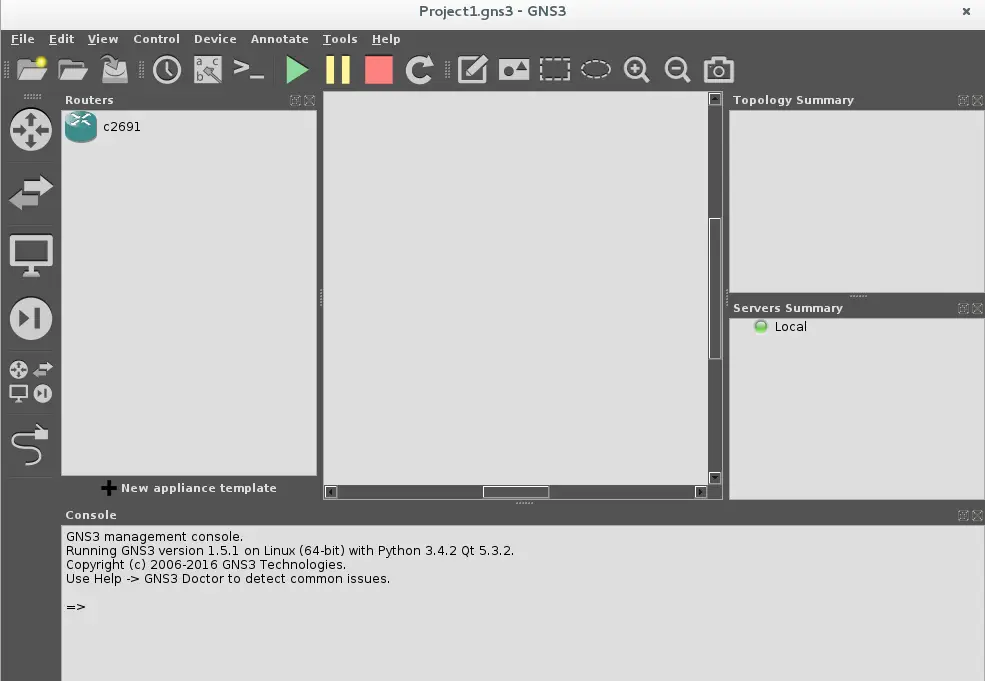The image size is (985, 681).
Task: Select the Add a link cable tool
Action: pos(30,445)
